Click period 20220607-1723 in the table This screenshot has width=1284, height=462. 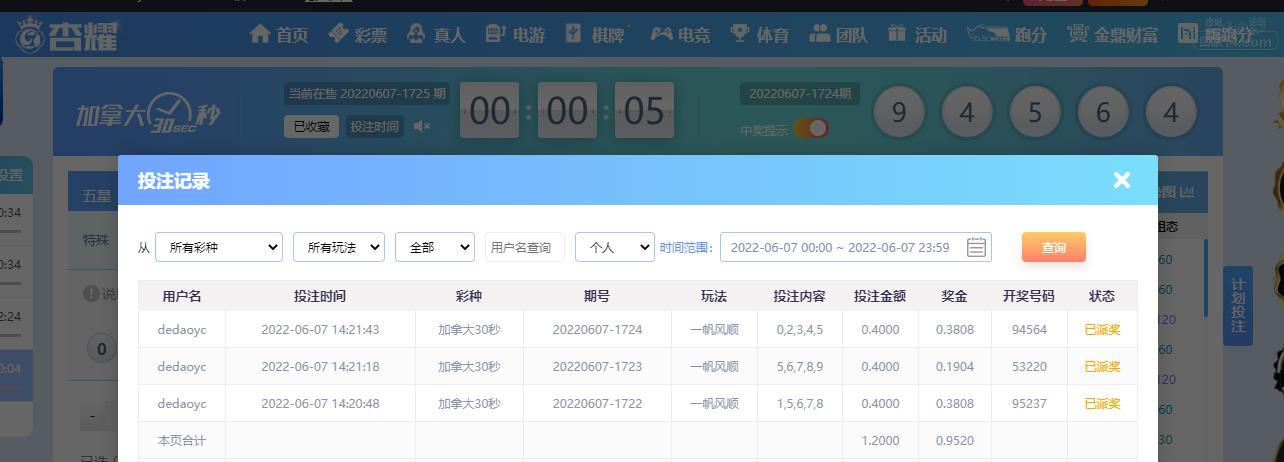597,366
